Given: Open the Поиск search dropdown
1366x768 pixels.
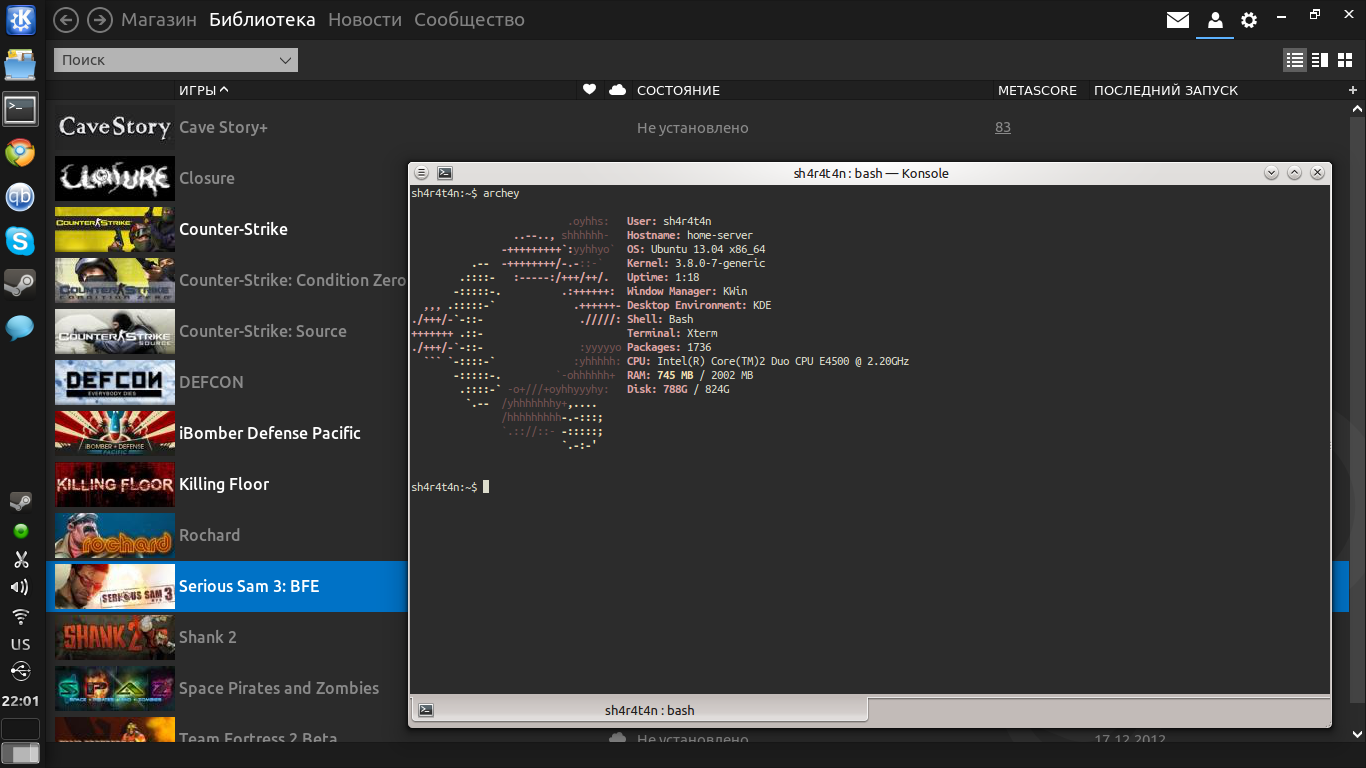Looking at the screenshot, I should tap(176, 60).
